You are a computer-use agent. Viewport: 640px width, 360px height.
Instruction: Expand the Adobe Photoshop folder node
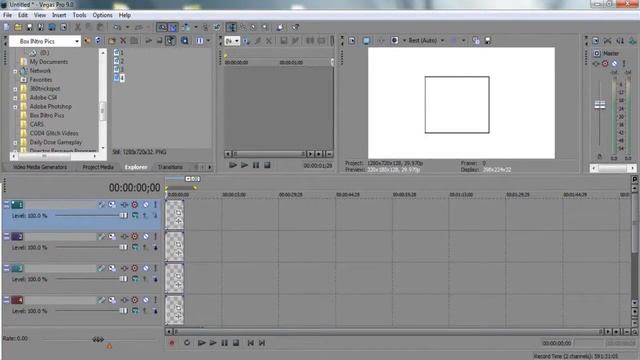coord(15,107)
